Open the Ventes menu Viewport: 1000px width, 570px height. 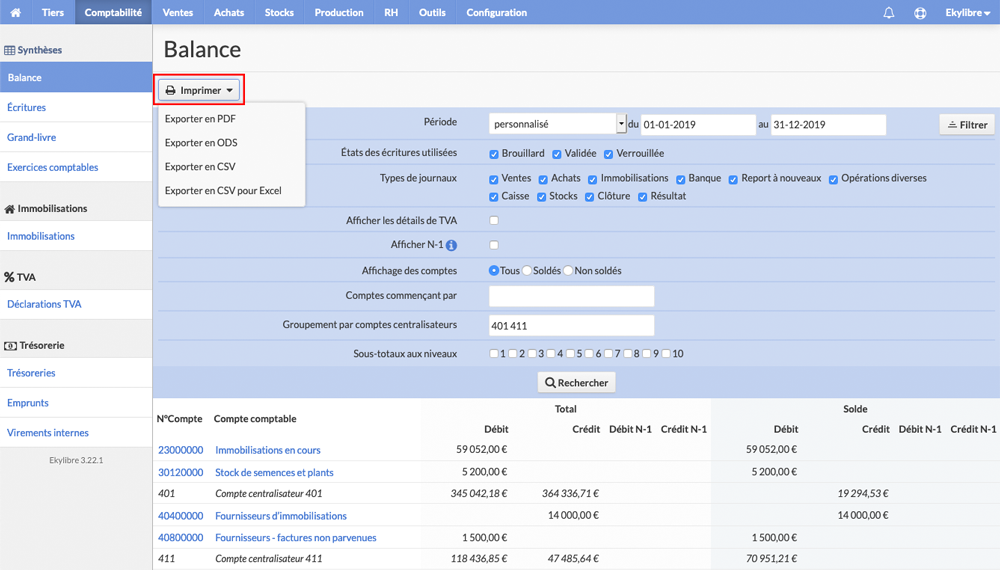coord(177,12)
